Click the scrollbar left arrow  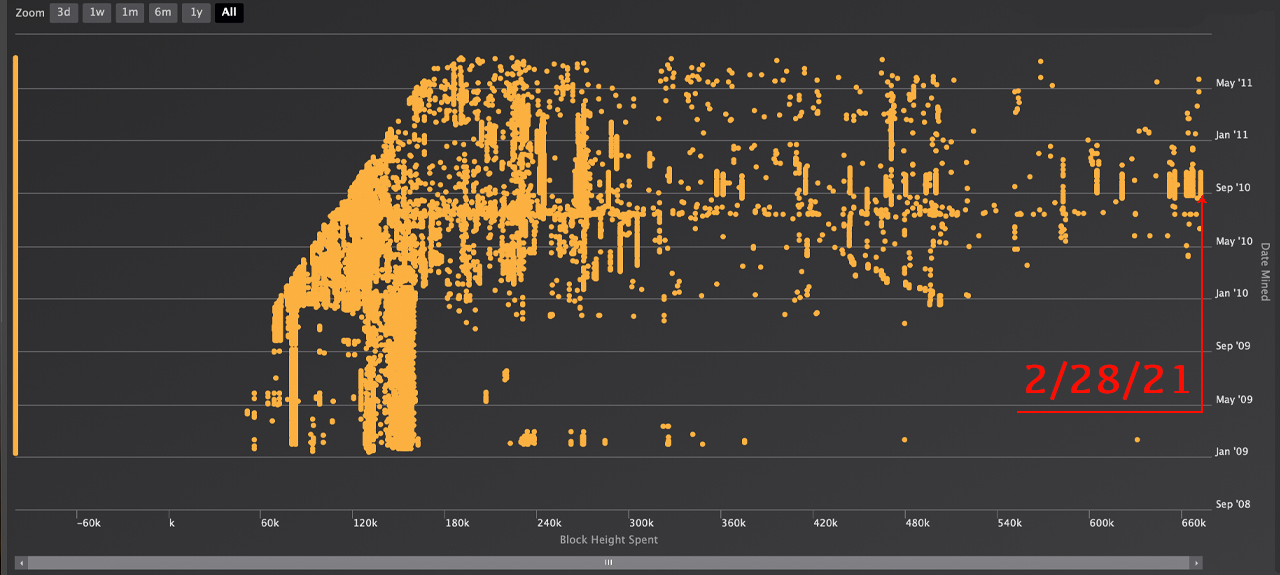pyautogui.click(x=21, y=563)
